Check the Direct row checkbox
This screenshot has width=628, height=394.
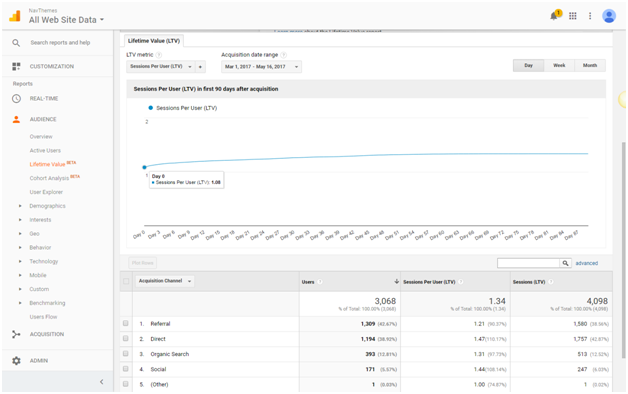point(126,338)
